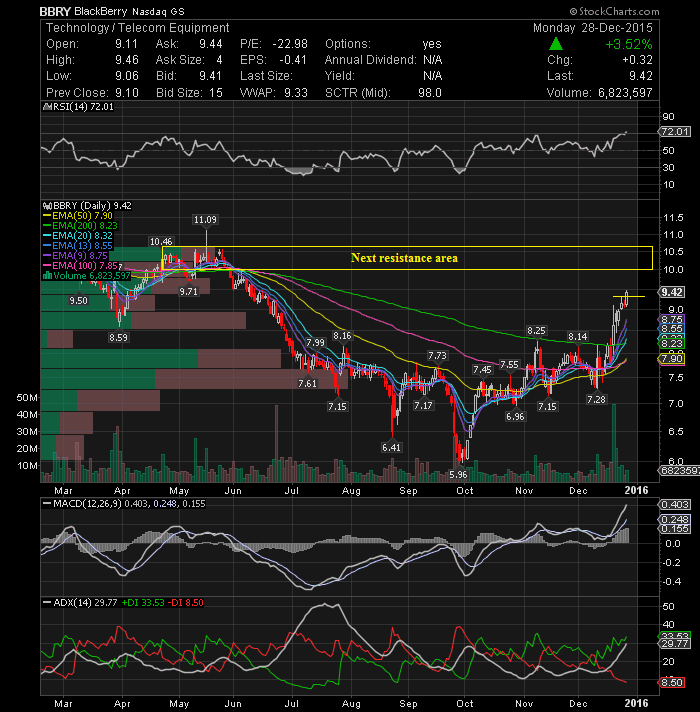Click the EPS value -0.41
The width and height of the screenshot is (700, 712).
click(x=293, y=60)
